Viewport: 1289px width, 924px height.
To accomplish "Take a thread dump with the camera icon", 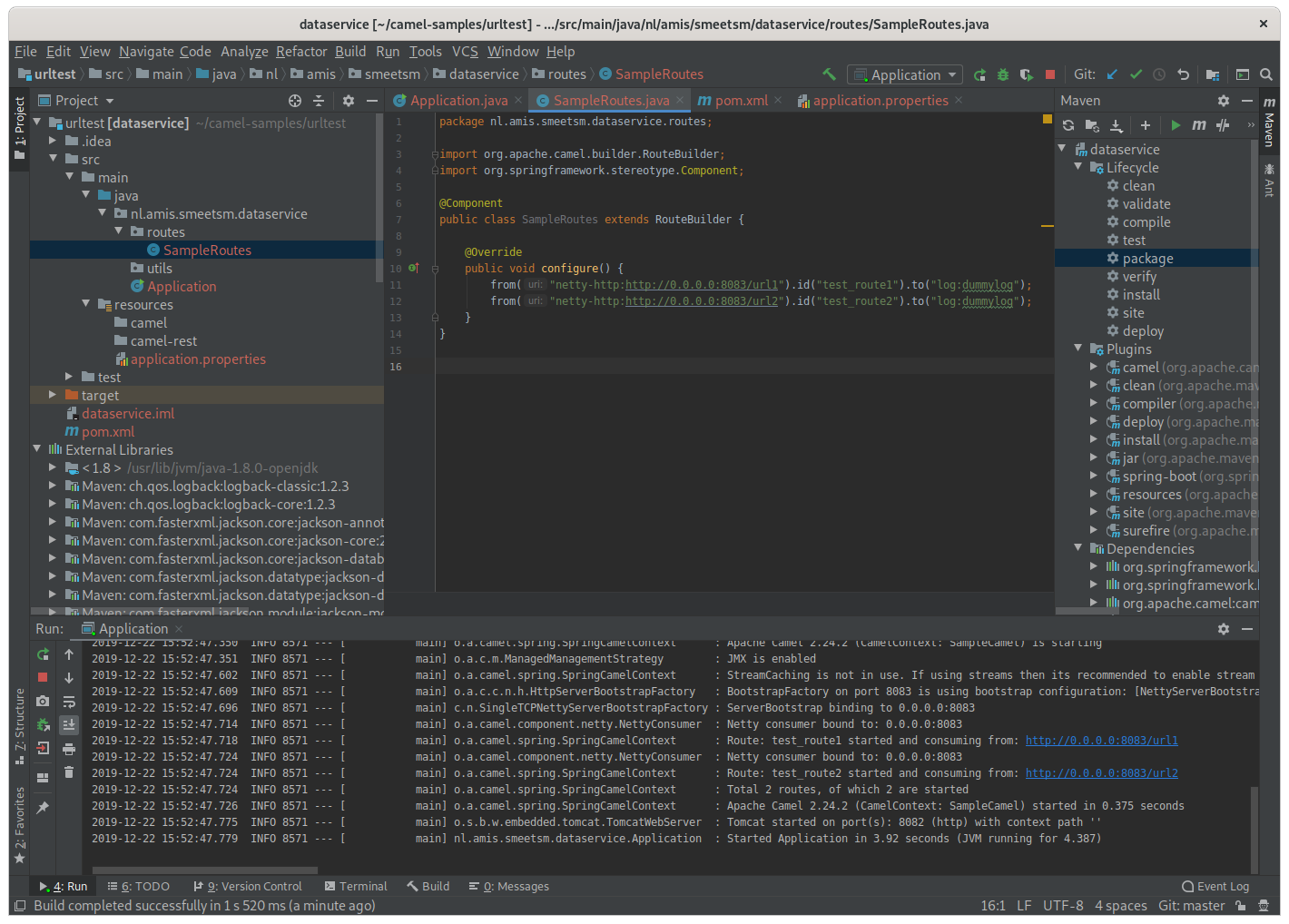I will 43,701.
